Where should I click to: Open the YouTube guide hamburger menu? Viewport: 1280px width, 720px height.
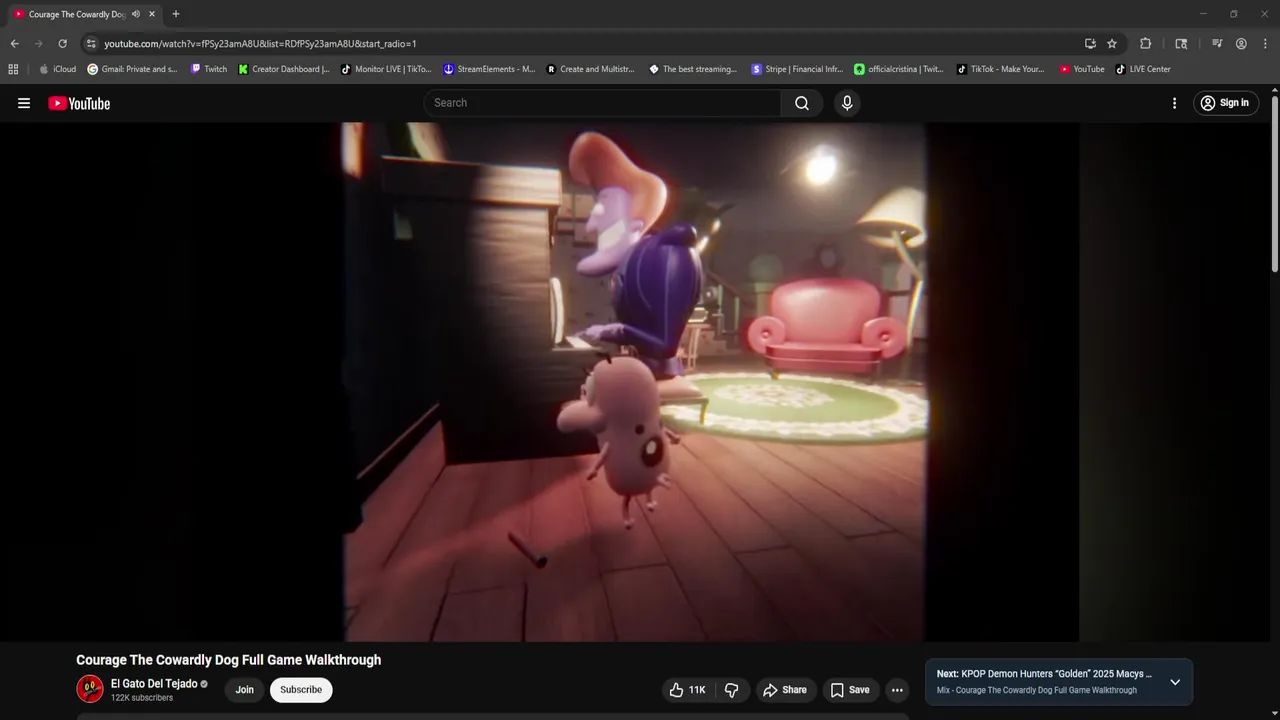24,103
